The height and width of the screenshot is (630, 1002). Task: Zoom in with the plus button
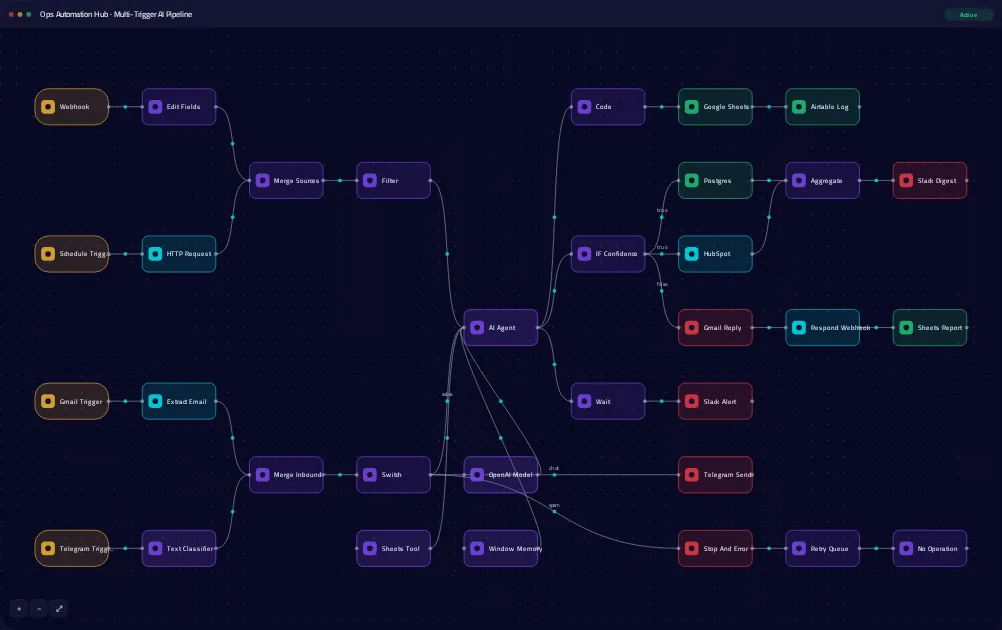19,608
